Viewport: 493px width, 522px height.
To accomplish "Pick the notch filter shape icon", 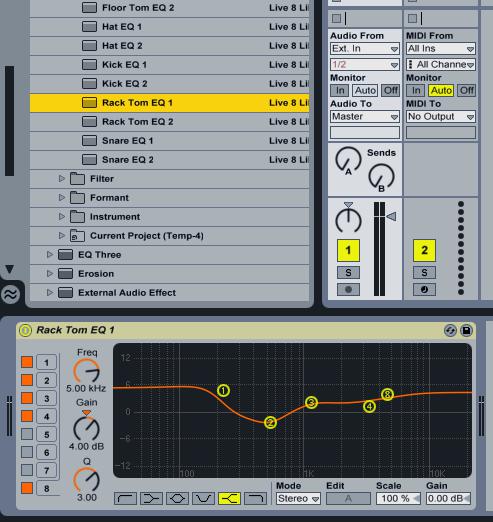I will coord(203,499).
